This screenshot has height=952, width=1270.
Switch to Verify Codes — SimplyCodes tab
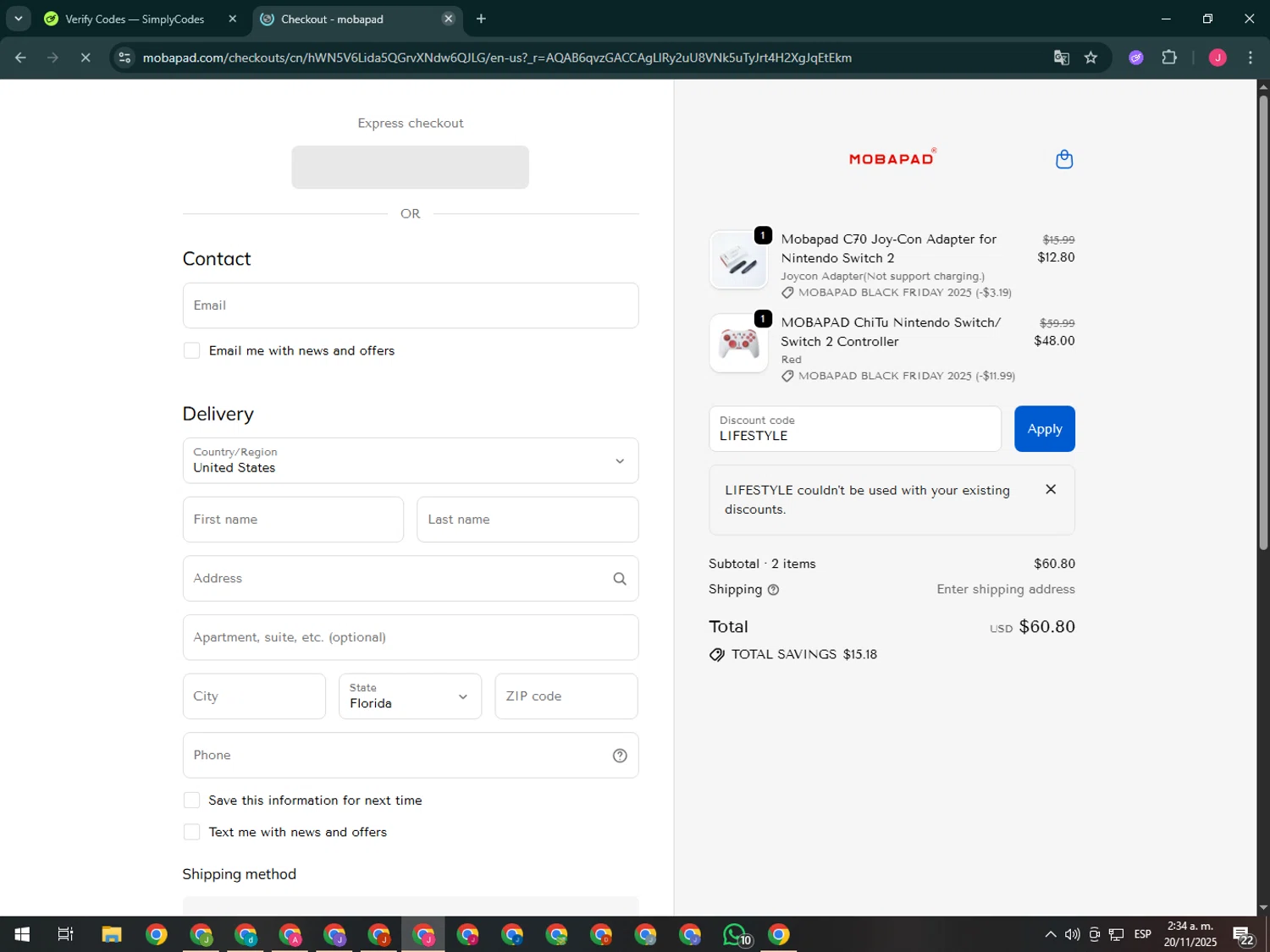click(x=135, y=19)
